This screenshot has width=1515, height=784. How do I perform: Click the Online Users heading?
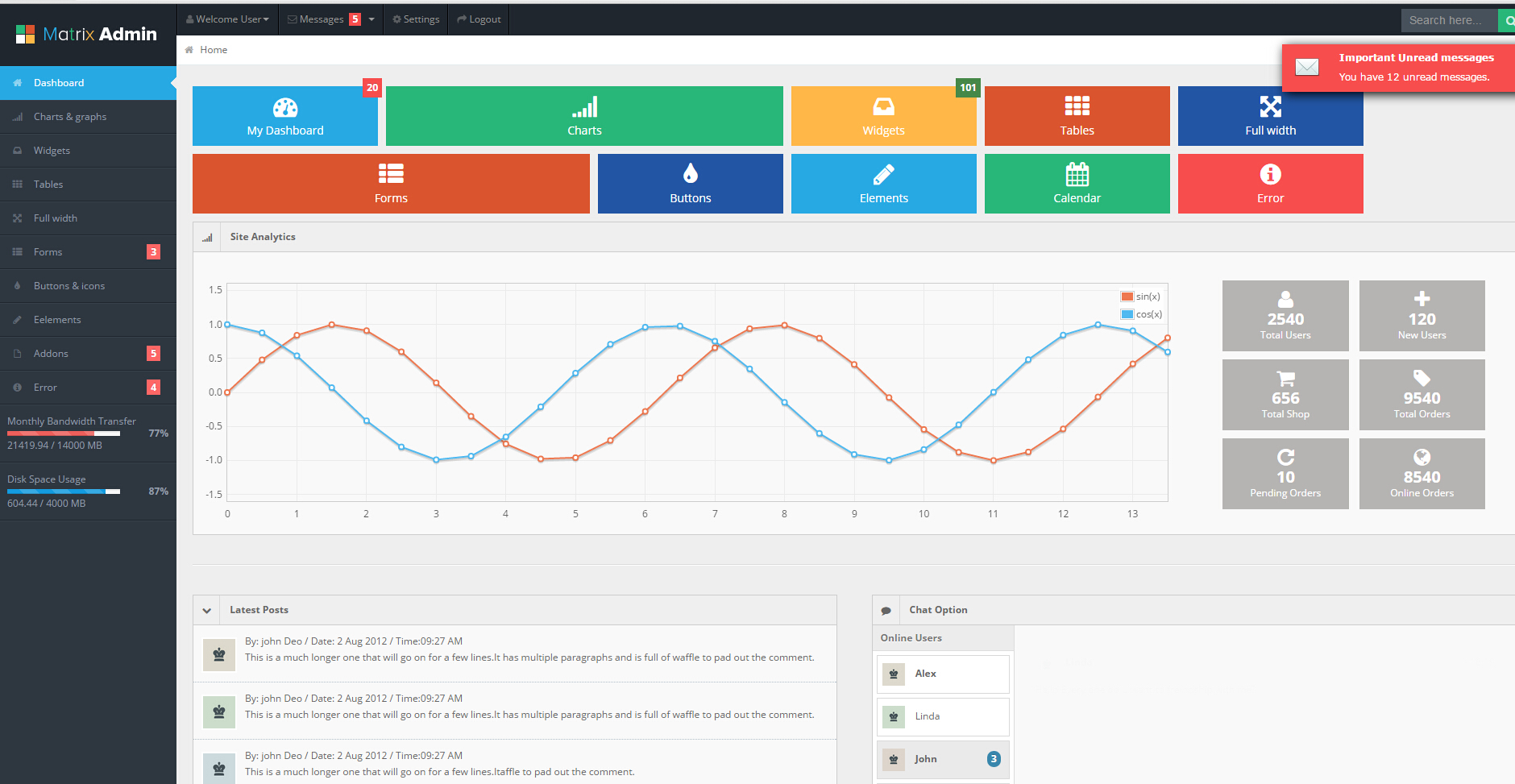point(911,638)
